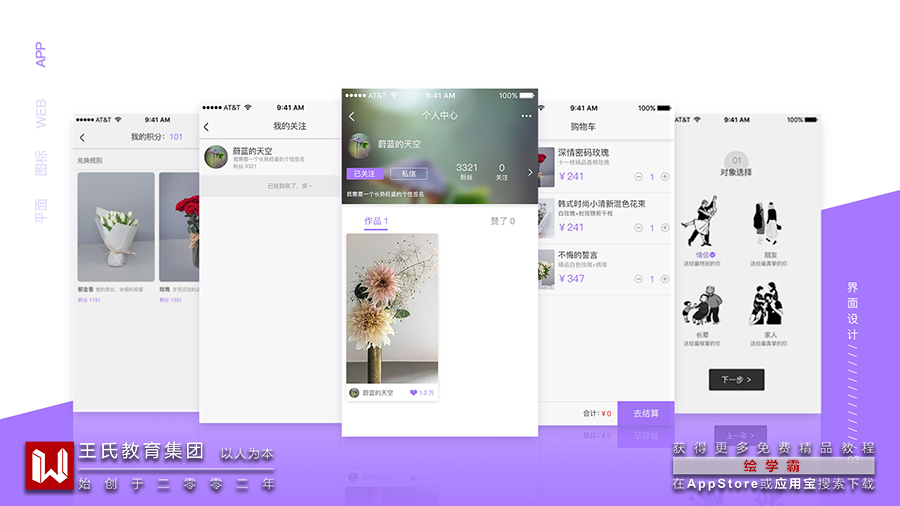Tap the 合计: ¥0 total label
Viewport: 900px width, 506px height.
coord(597,413)
